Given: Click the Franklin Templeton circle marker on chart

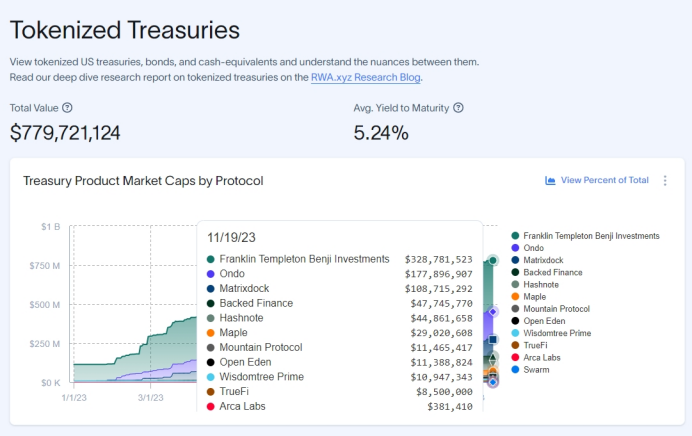Looking at the screenshot, I should [492, 261].
